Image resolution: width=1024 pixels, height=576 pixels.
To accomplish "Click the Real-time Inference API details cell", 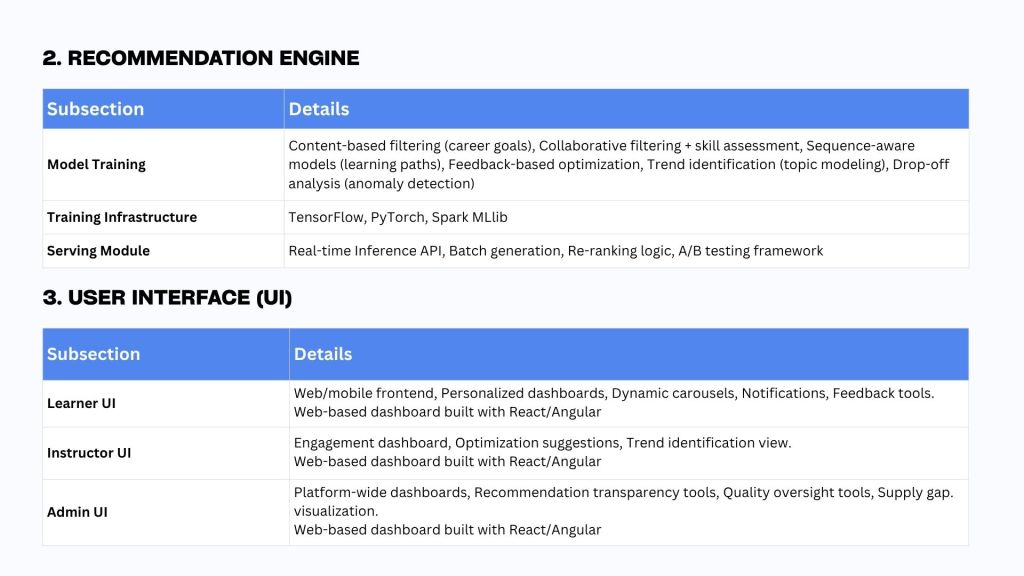I will (x=555, y=251).
